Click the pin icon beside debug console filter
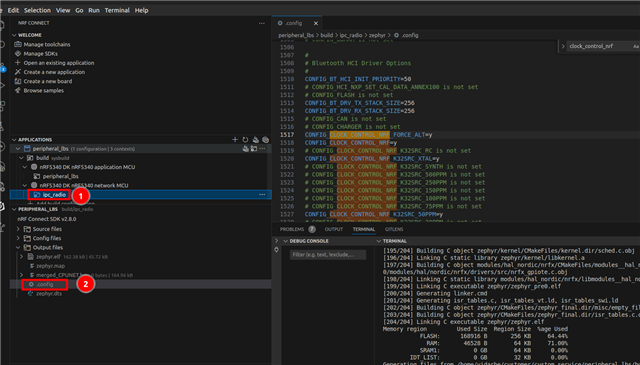This screenshot has height=365, width=640. (276, 249)
